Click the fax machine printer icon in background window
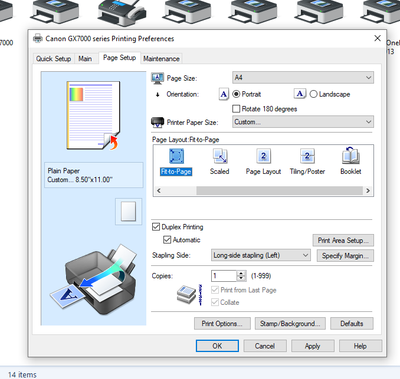Viewport: 400px width, 379px height. [122, 13]
